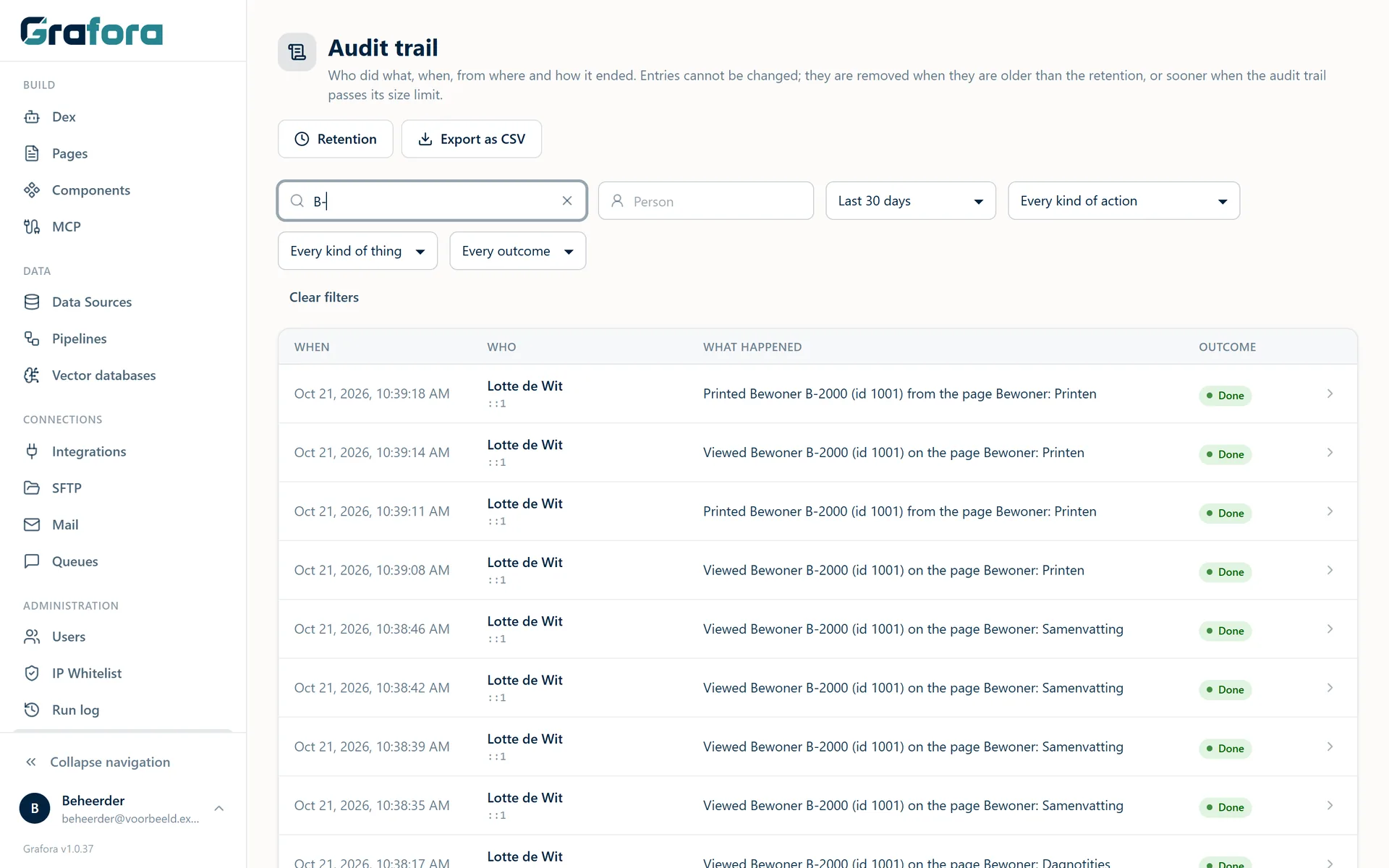The width and height of the screenshot is (1389, 868).
Task: Go to Pipelines in the sidebar
Action: click(x=79, y=339)
